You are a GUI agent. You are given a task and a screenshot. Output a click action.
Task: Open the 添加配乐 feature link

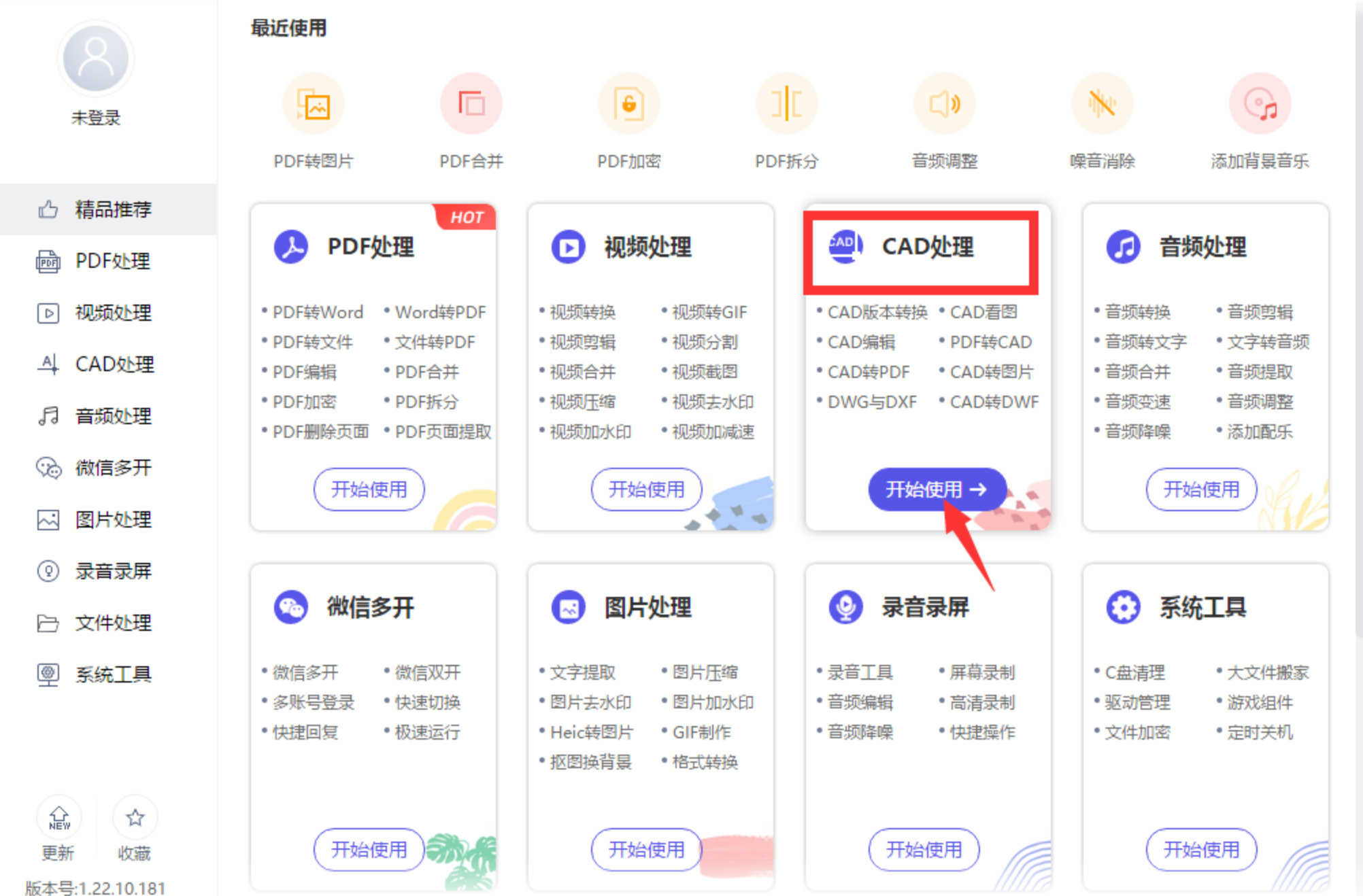coord(1260,432)
